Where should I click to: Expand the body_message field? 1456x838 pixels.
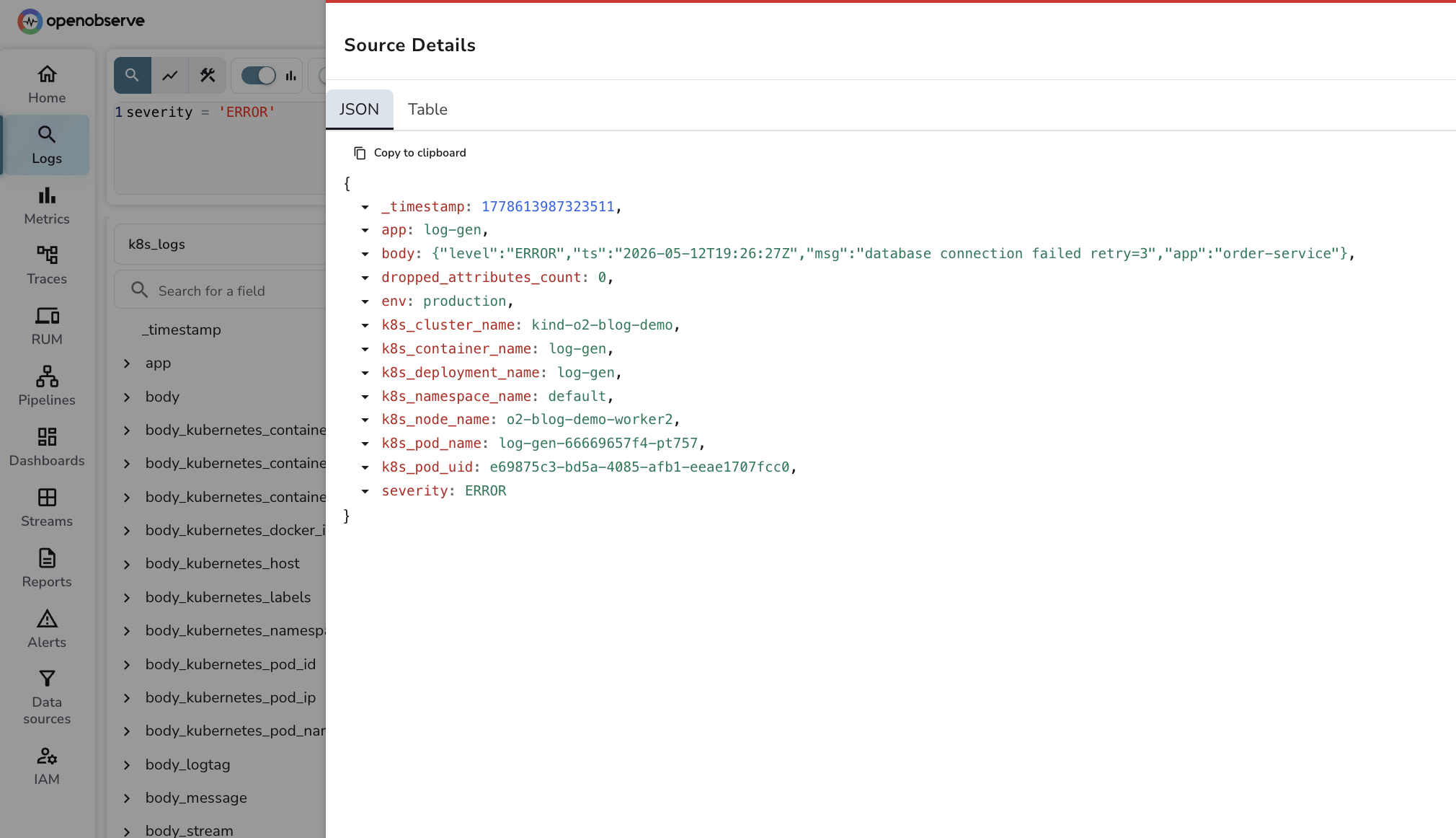[127, 798]
